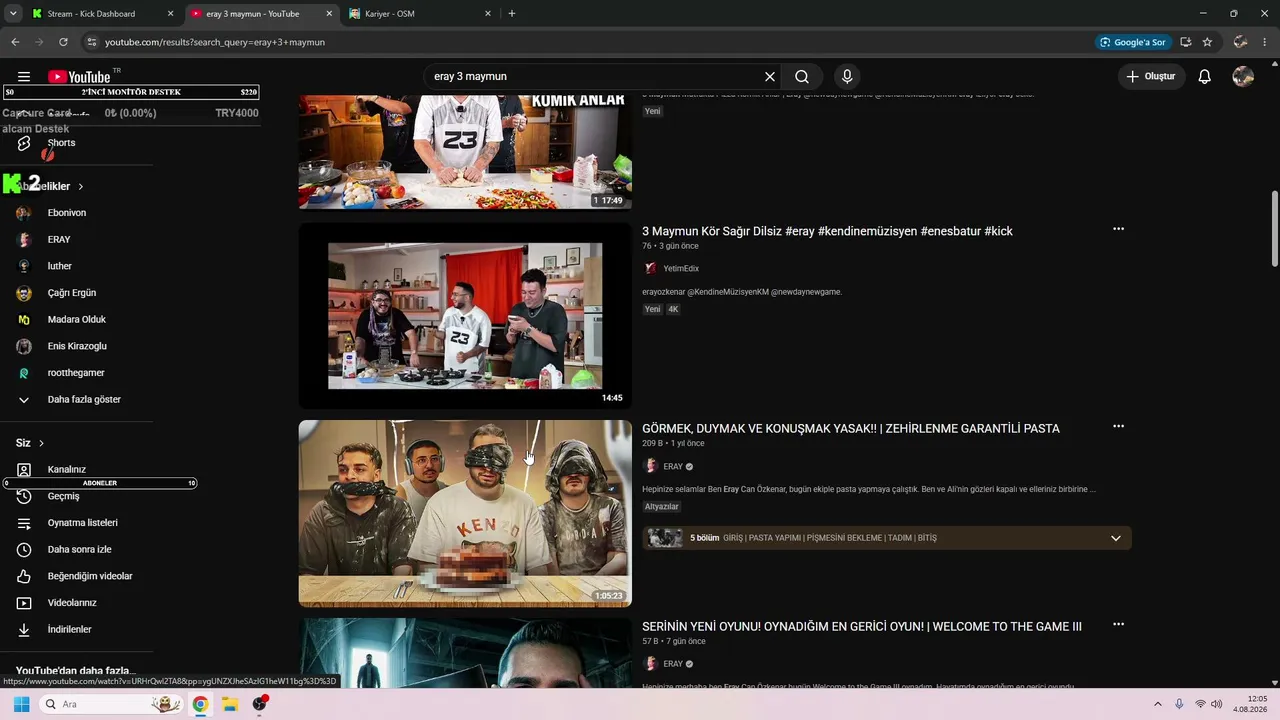Play the 14:45 thumbnail video

coord(465,316)
